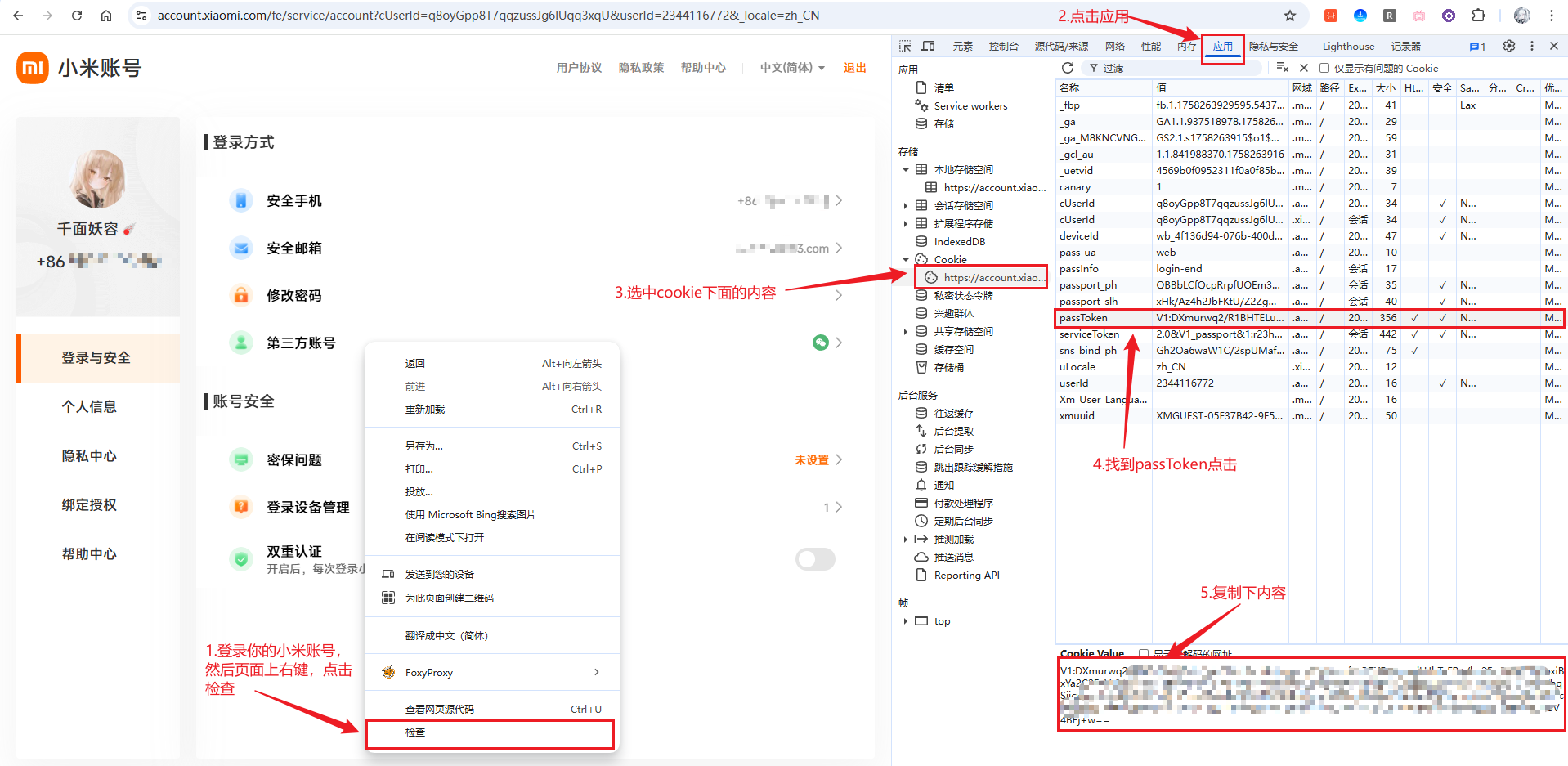Collapse the Cookie tree node
Image resolution: width=1568 pixels, height=766 pixels.
point(906,260)
